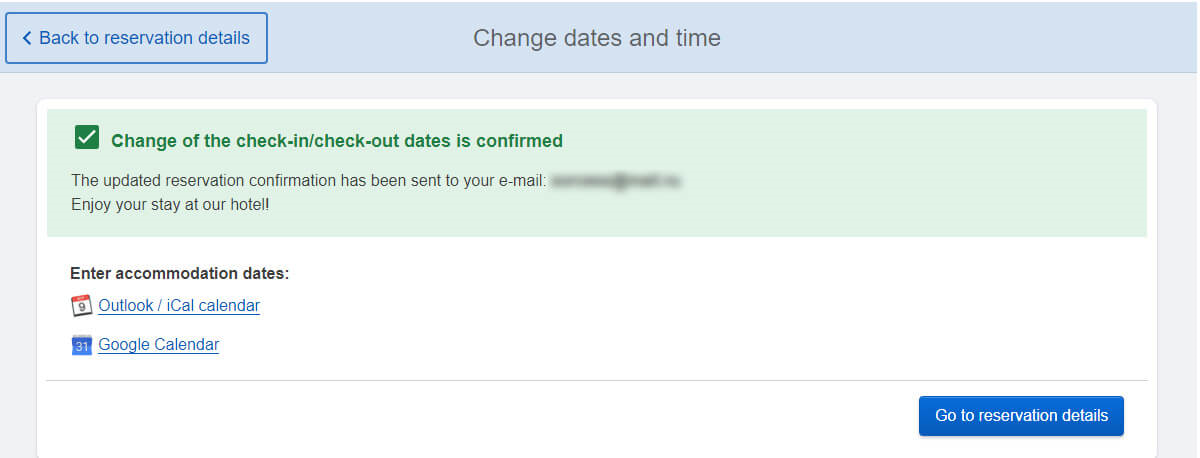Click the Change dates and time title

[597, 38]
